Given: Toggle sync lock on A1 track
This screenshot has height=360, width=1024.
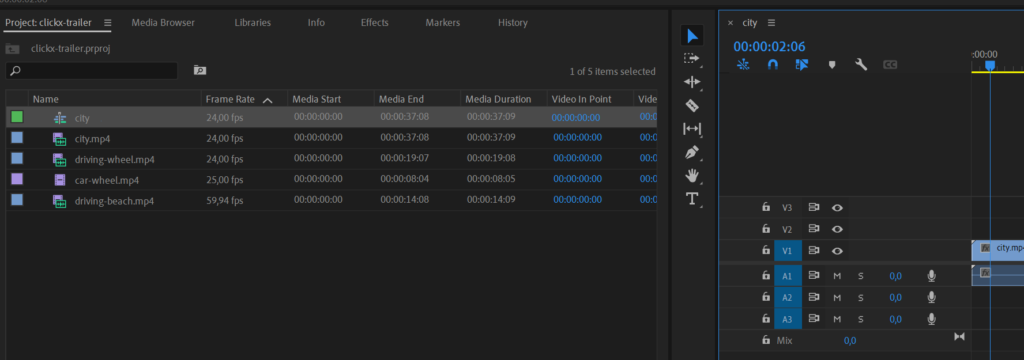Looking at the screenshot, I should coord(814,276).
